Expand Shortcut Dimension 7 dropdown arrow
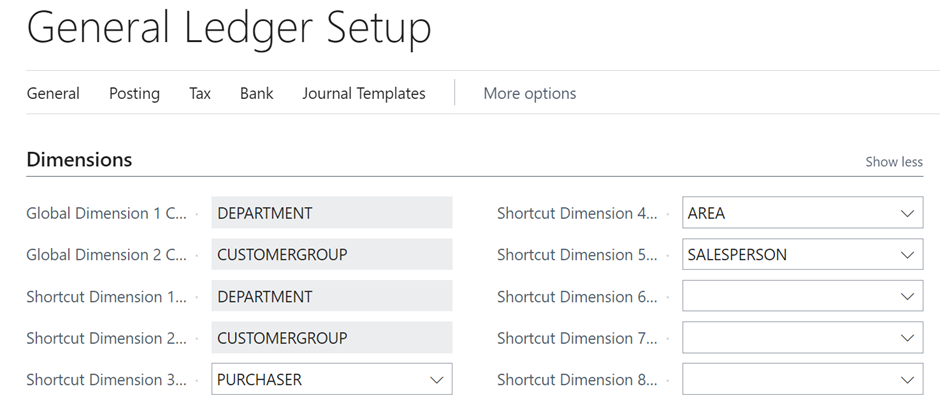Viewport: 940px width, 412px height. 908,338
